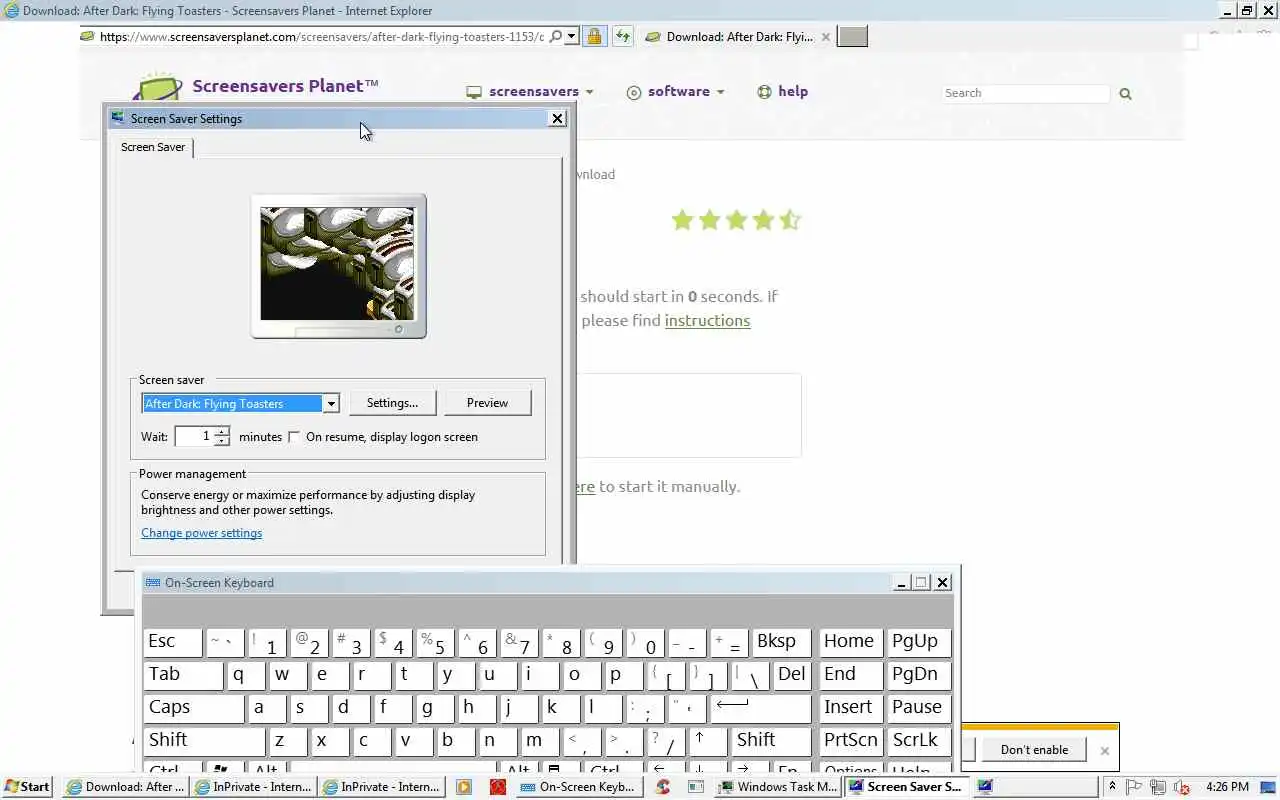Select the Screen Saver tab in the dialog
The image size is (1280, 800).
click(153, 147)
